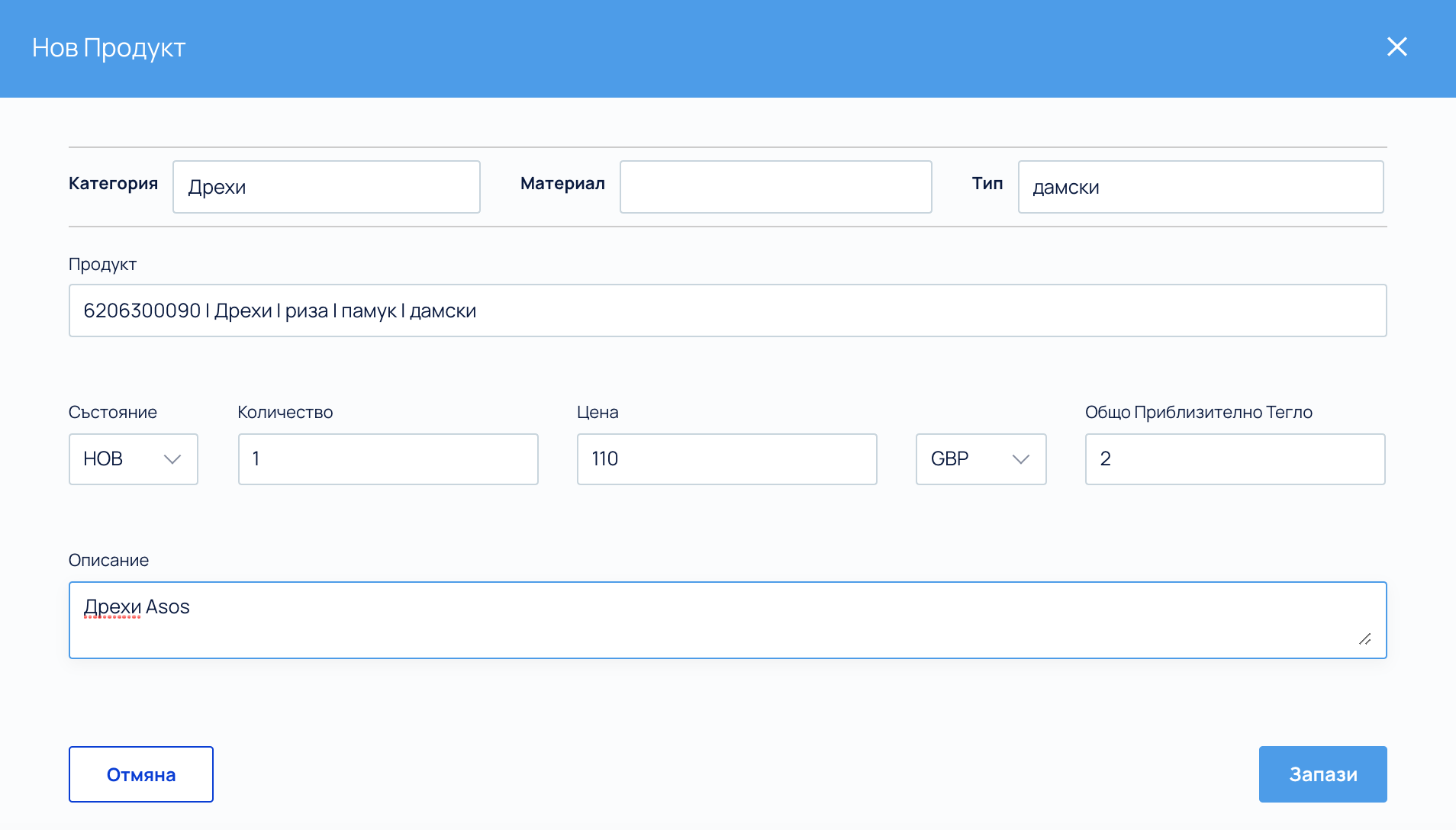Click the Тип label
The height and width of the screenshot is (830, 1456).
point(987,183)
